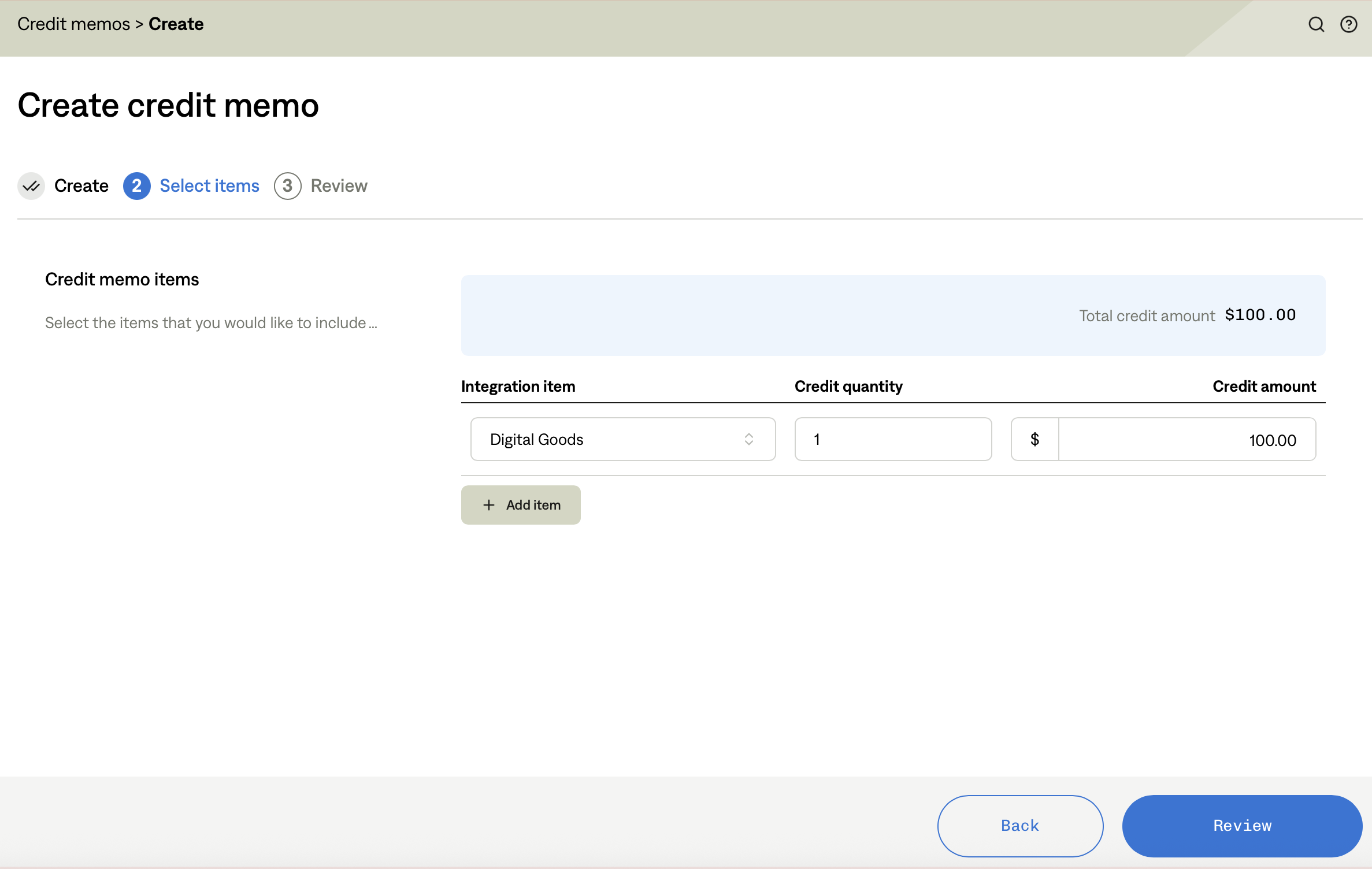
Task: Click the completed Create step checkmark icon
Action: [x=31, y=186]
